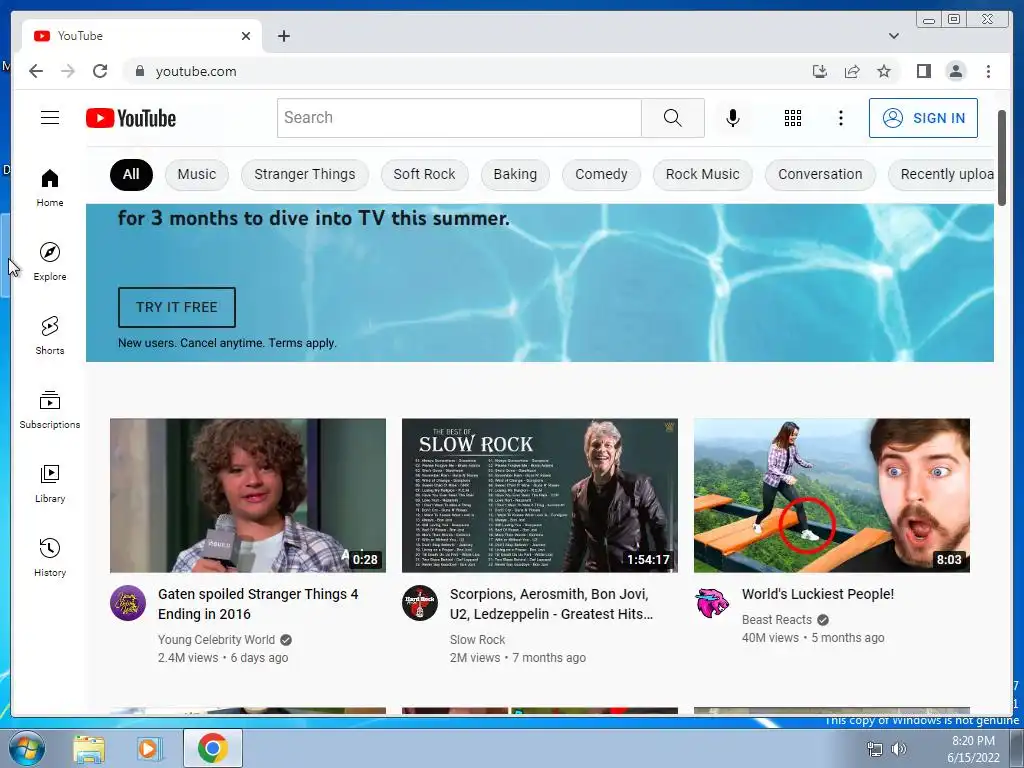Visit Slow Rock channel name
This screenshot has width=1024, height=768.
[x=477, y=640]
